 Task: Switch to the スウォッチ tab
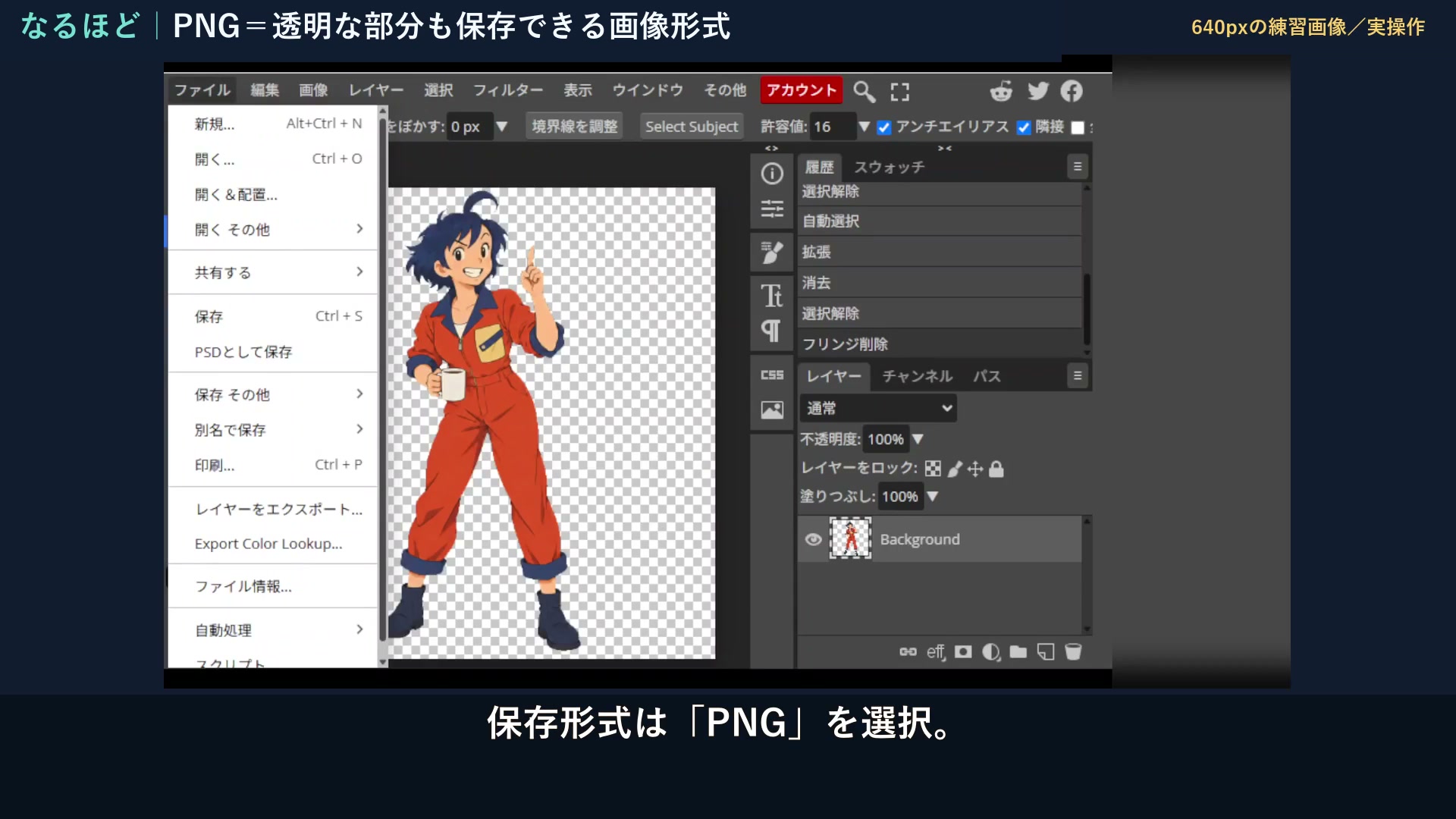tap(890, 167)
